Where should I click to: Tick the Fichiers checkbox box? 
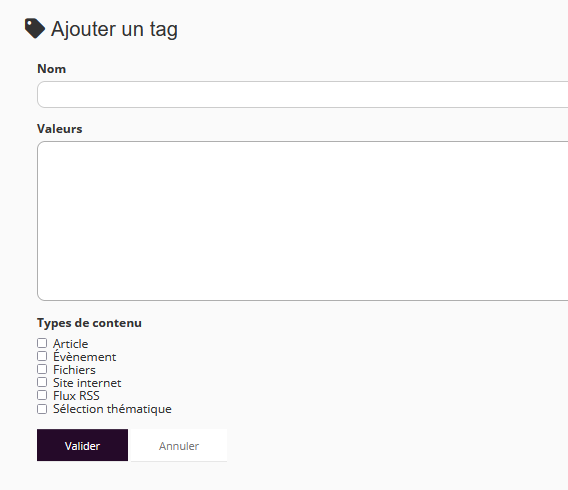click(42, 369)
